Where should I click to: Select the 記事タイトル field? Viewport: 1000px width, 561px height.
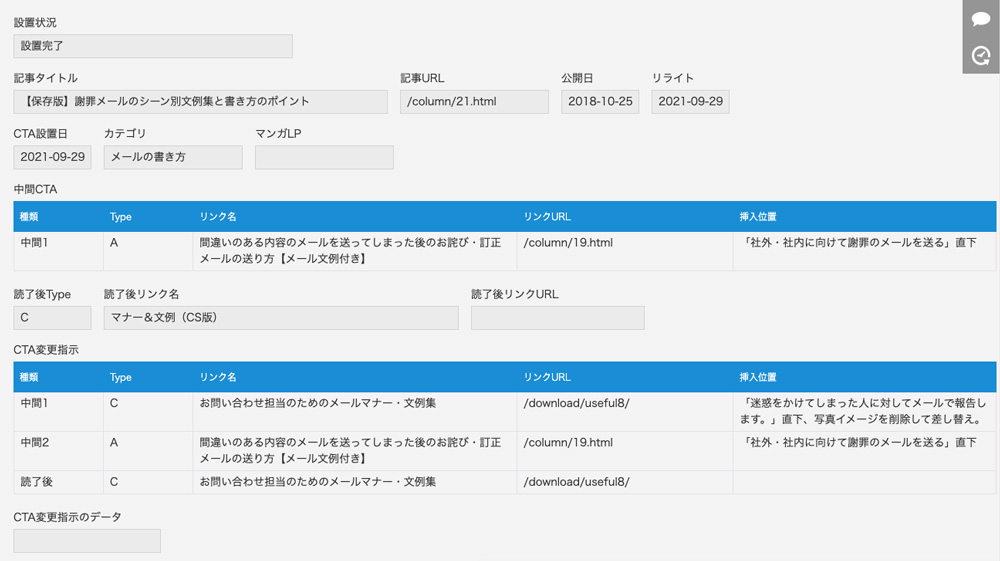coord(200,101)
